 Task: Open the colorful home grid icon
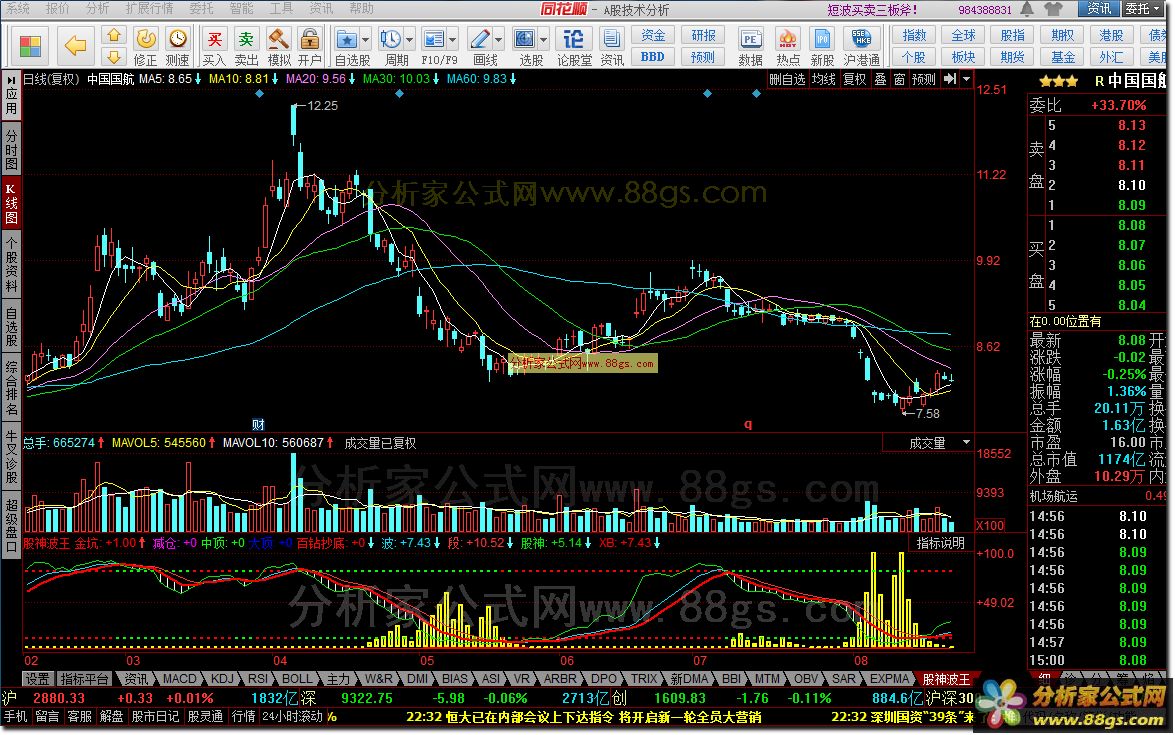pos(30,46)
